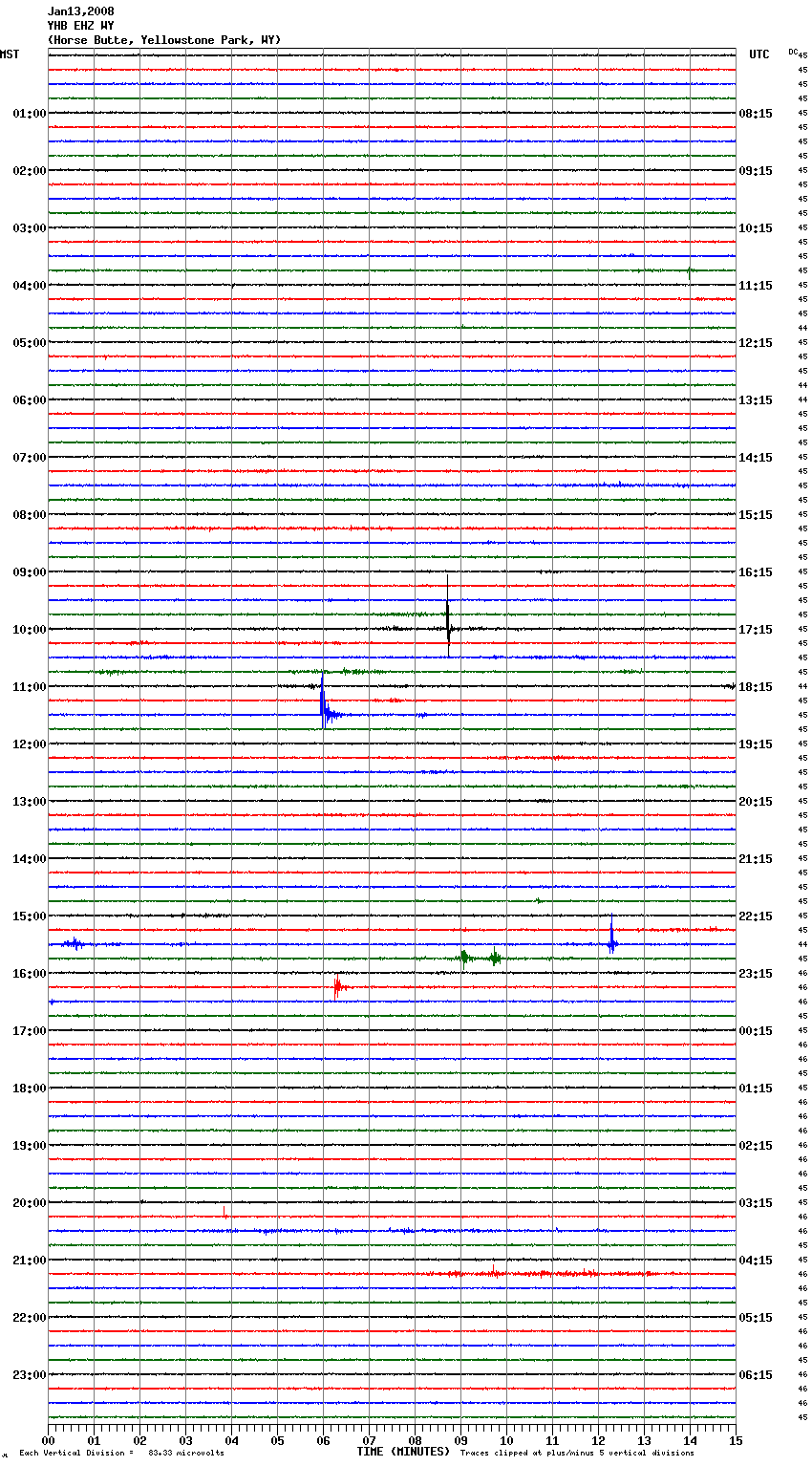
Task: Click the small red spike below 20:00 MST
Action: coord(224,1212)
